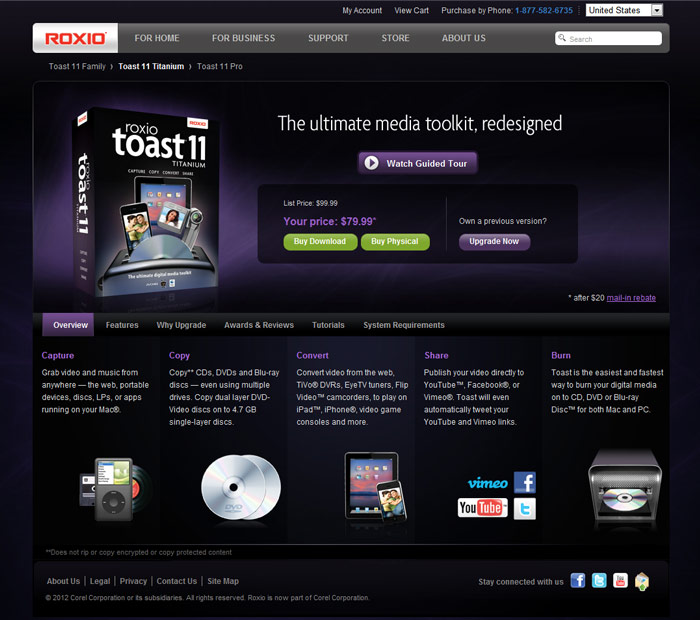This screenshot has width=700, height=620.
Task: Click the search magnifier icon
Action: click(562, 38)
